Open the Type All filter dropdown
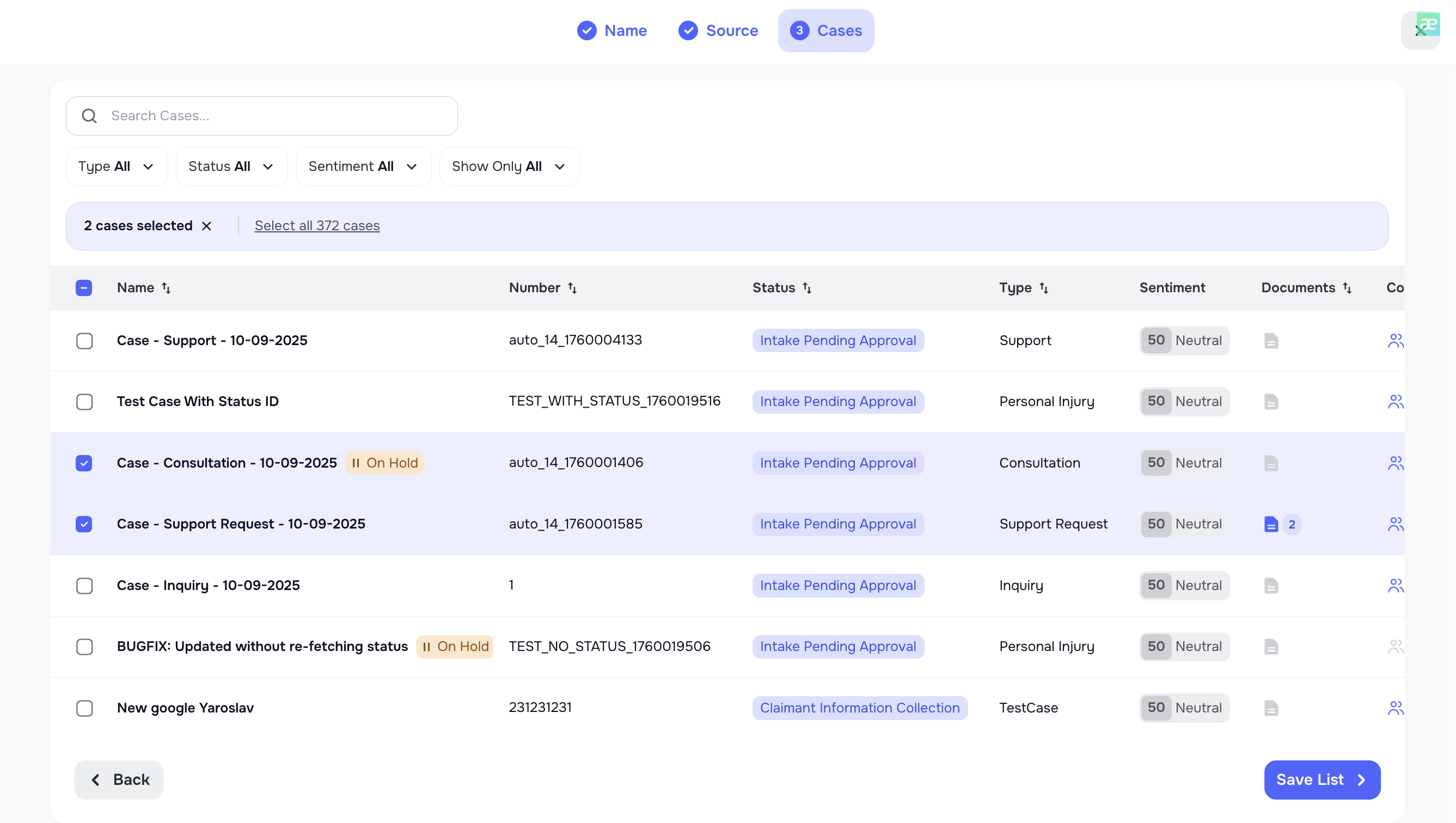Screen dimensions: 1456x823 [x=117, y=167]
